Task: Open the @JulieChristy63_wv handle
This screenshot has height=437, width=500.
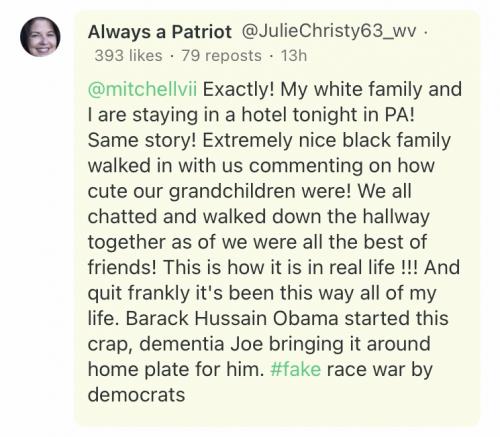Action: (x=328, y=32)
